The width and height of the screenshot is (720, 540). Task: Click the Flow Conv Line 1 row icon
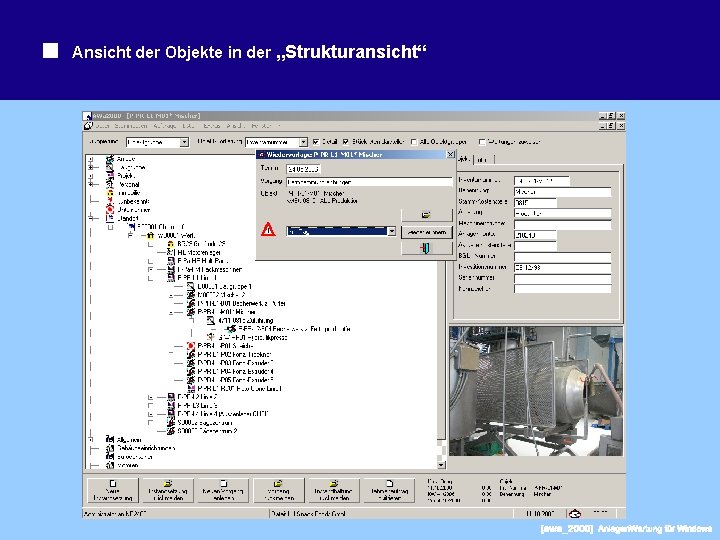191,388
